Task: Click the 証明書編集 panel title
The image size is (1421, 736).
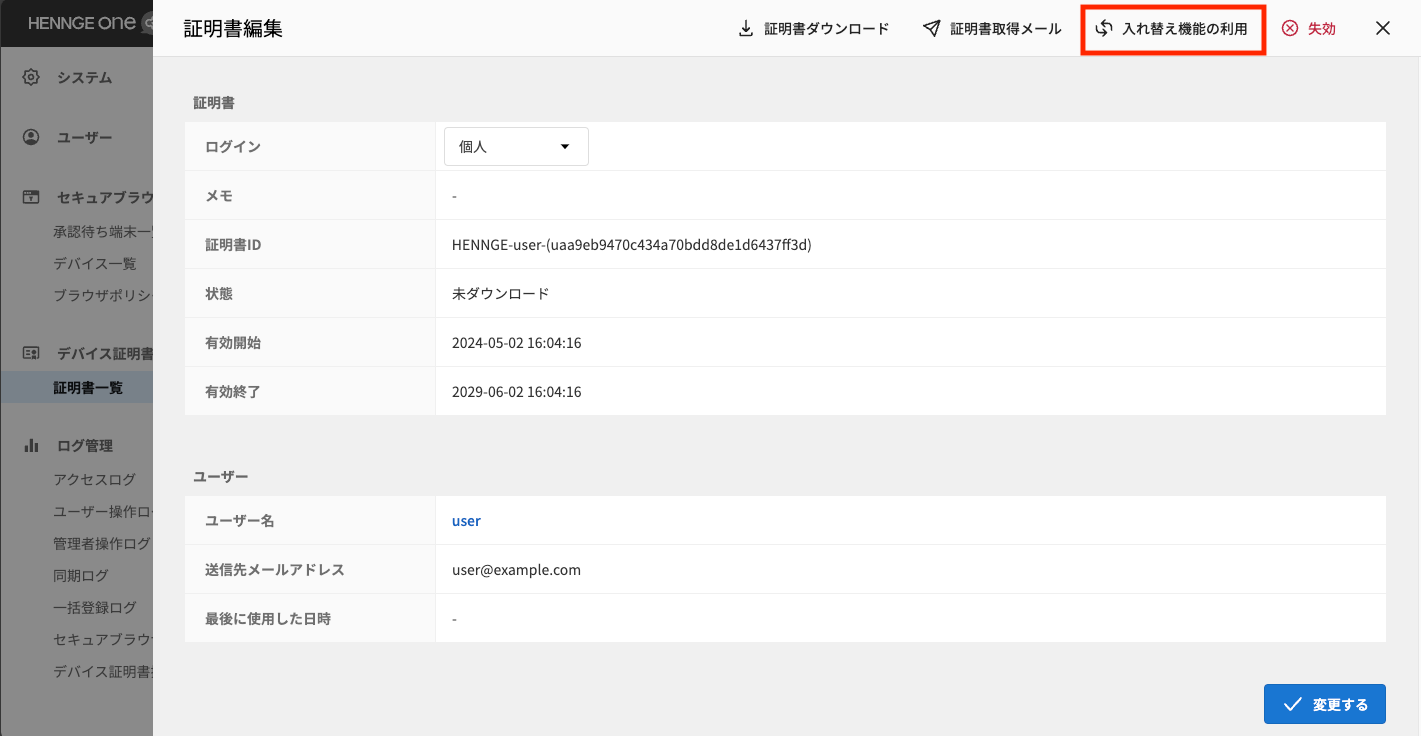Action: (233, 29)
